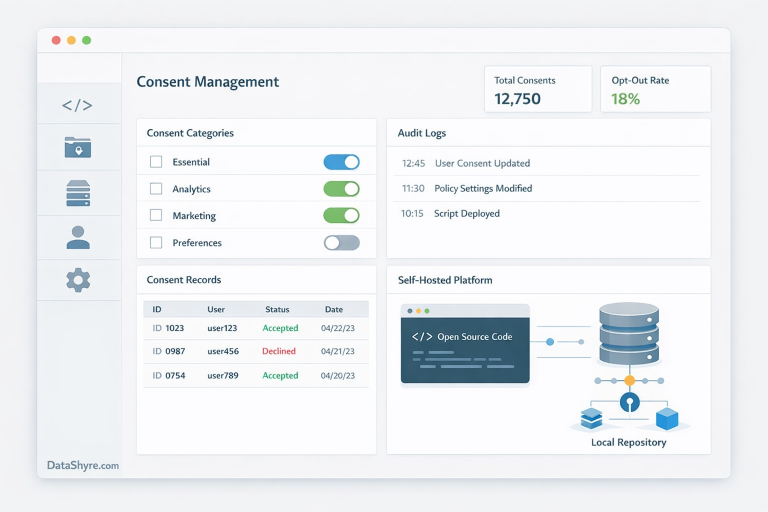
Task: Open the secured folder icon in sidebar
Action: point(78,147)
